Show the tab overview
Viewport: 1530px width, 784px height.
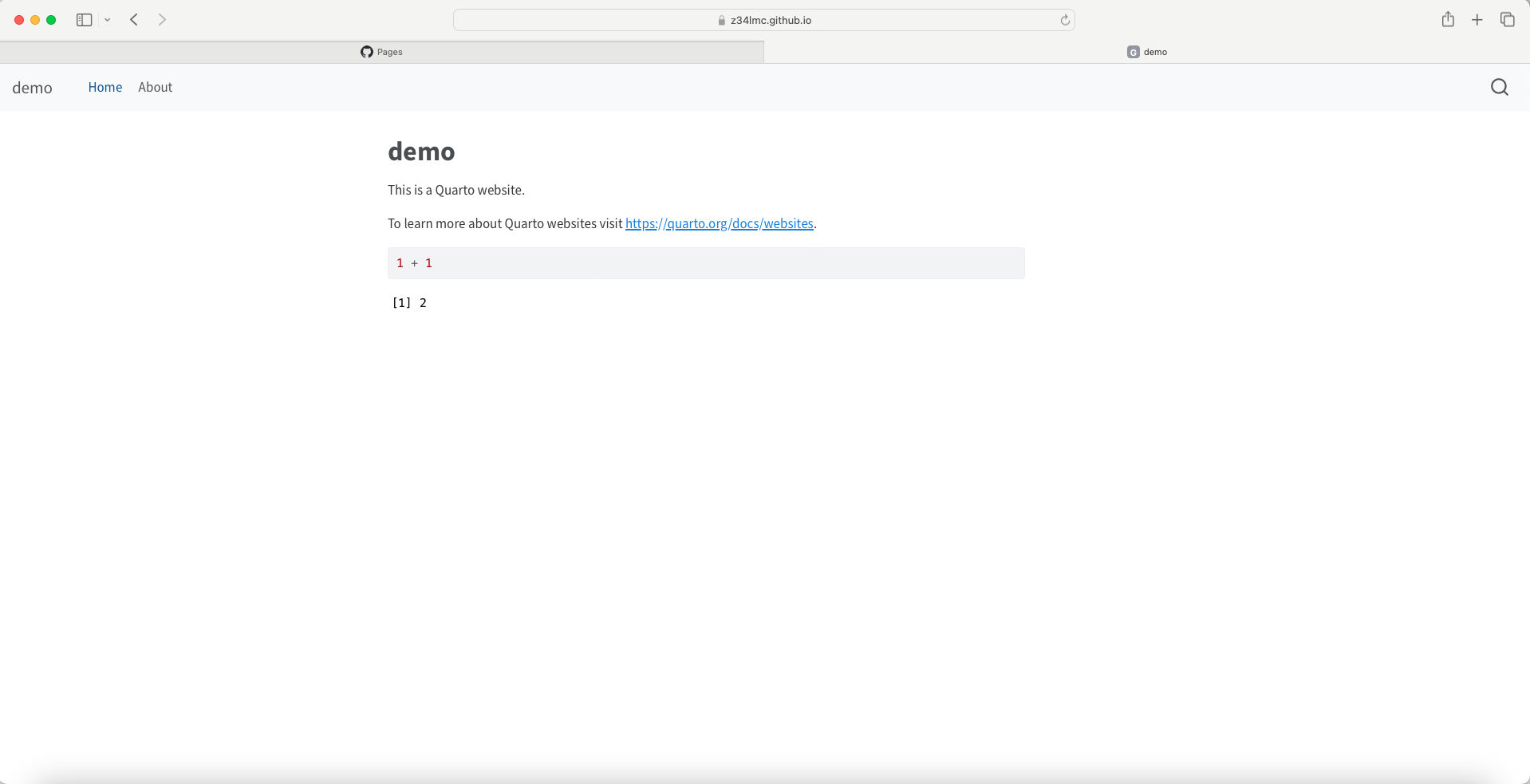1507,20
